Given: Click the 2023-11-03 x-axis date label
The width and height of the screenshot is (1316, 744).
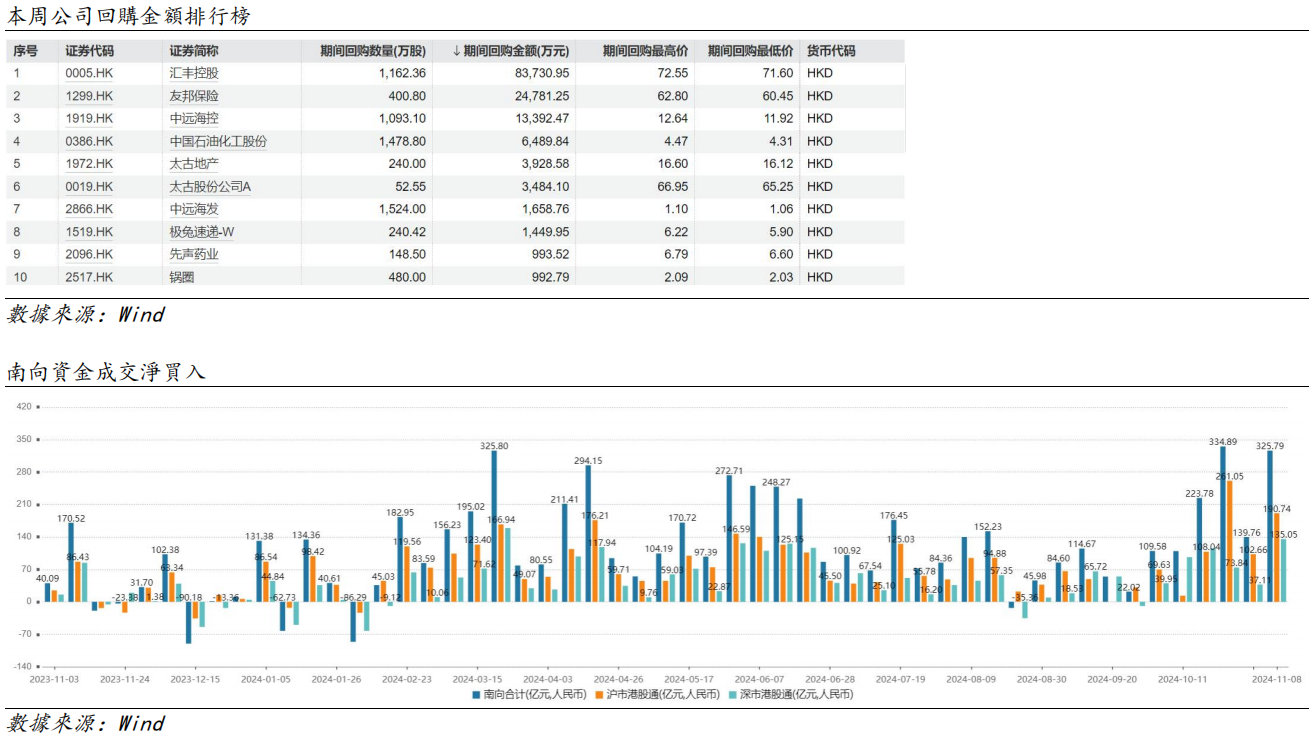Looking at the screenshot, I should pyautogui.click(x=54, y=678).
